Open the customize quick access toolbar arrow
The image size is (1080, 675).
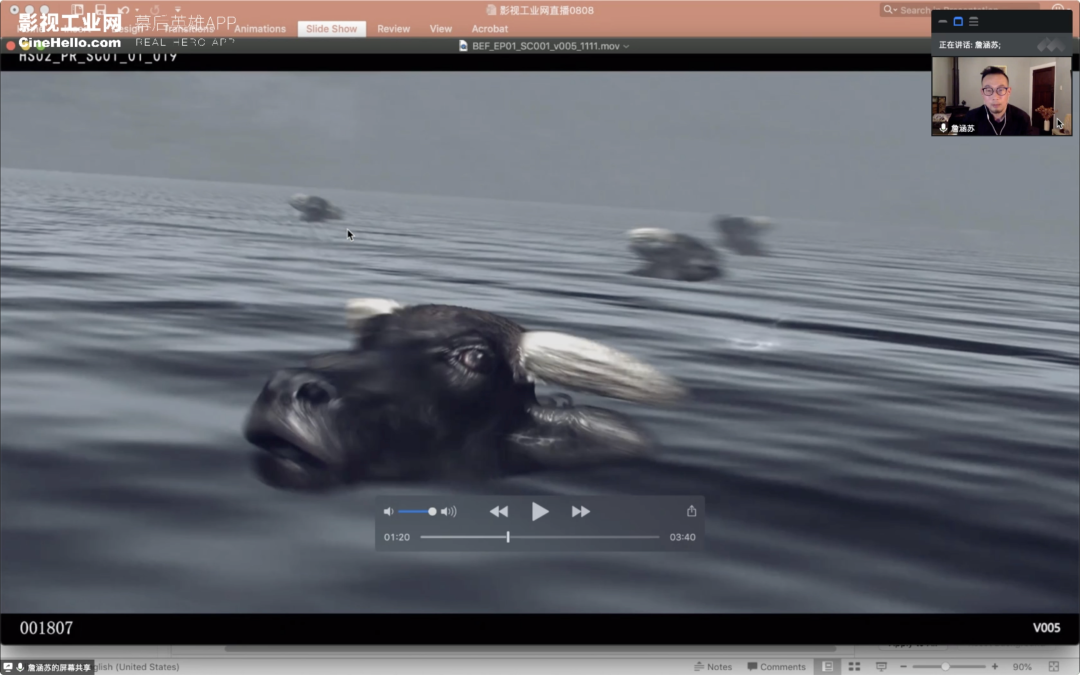point(178,10)
